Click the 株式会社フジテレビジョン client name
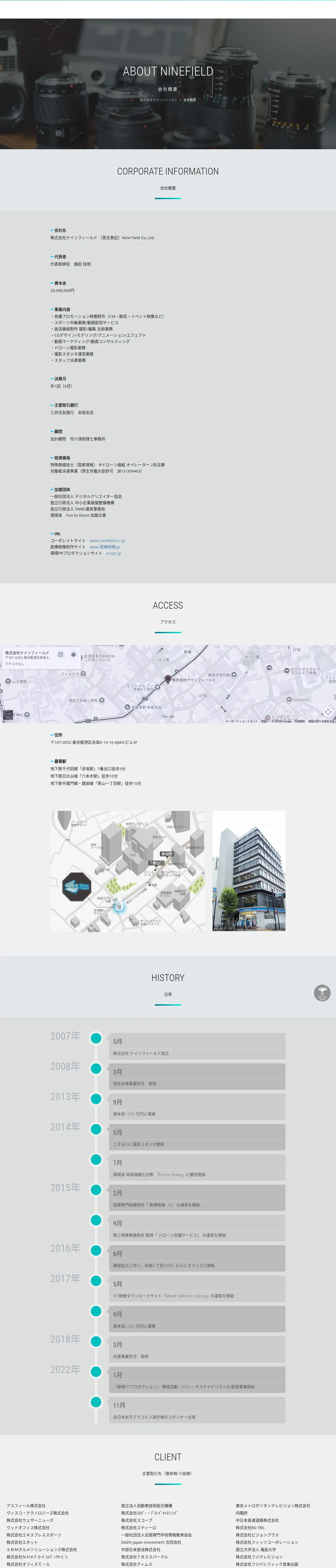This screenshot has height=1568, width=336. (259, 1557)
